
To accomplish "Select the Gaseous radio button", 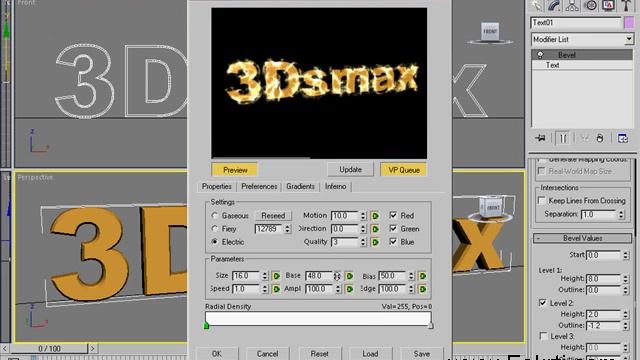I will (x=215, y=215).
